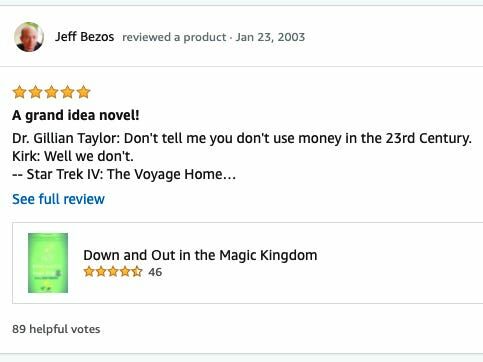Select the Jan 23, 2003 review date
Image resolution: width=483 pixels, height=362 pixels.
pos(270,37)
